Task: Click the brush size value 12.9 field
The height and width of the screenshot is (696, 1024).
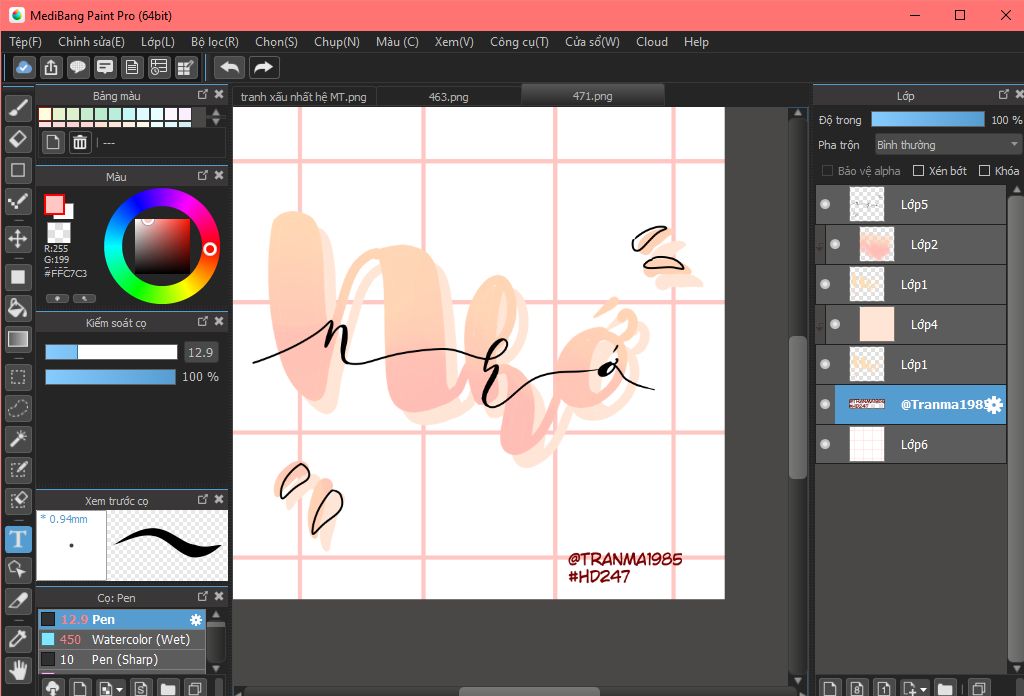Action: (200, 353)
